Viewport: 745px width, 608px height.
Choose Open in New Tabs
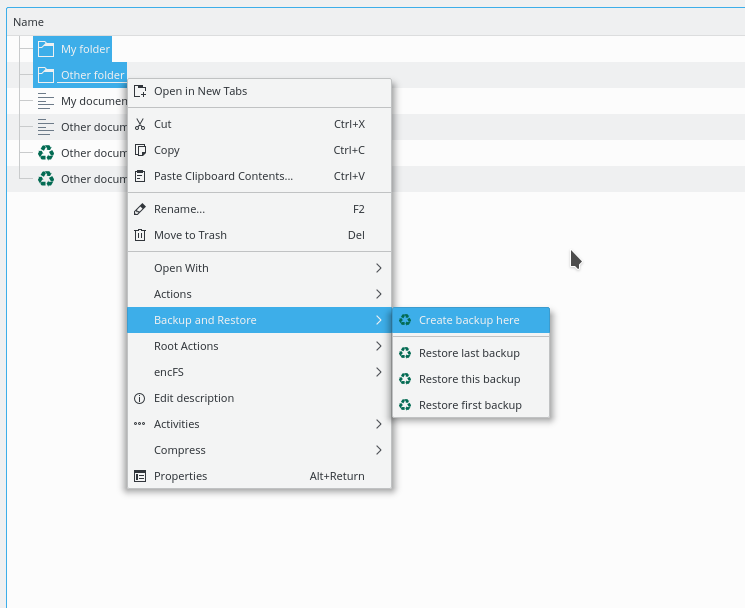click(x=259, y=91)
